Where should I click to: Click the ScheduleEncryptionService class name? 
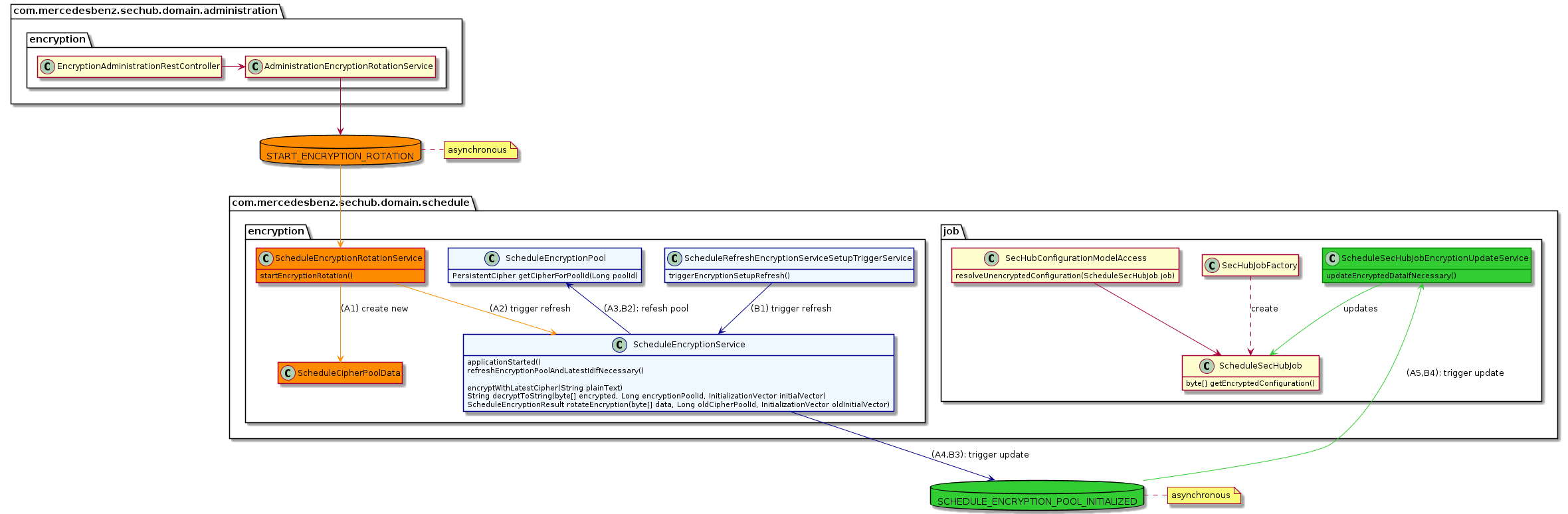(x=689, y=345)
